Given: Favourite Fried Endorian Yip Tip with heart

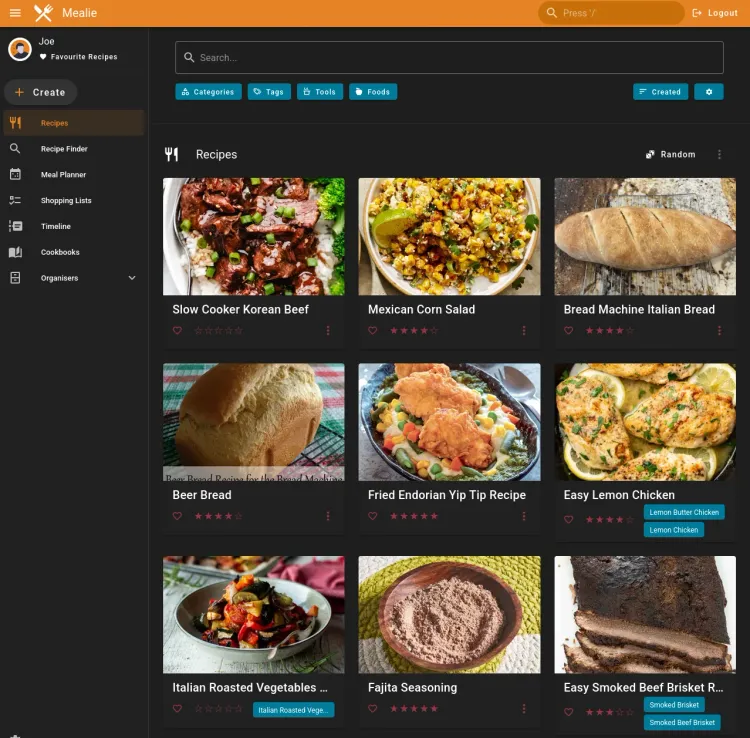Looking at the screenshot, I should 373,516.
